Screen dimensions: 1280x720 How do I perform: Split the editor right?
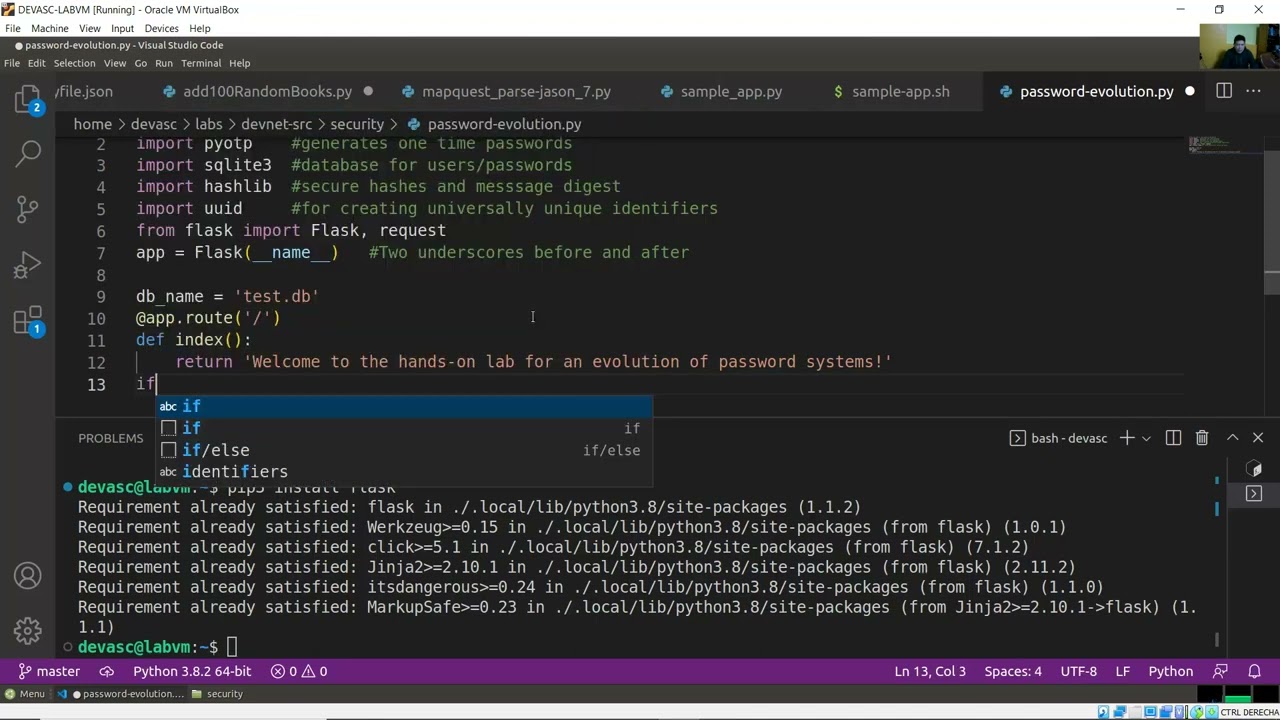1224,91
